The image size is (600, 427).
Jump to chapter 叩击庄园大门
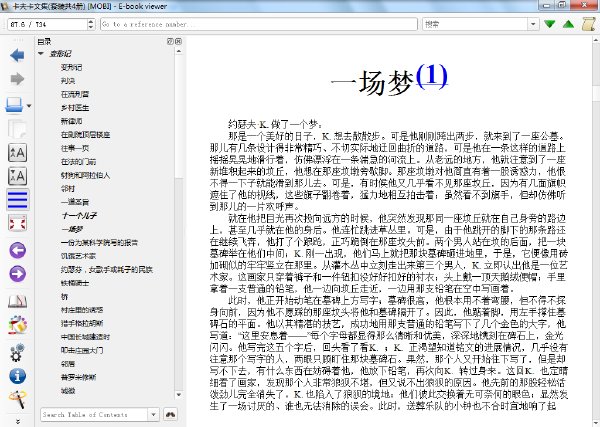point(82,350)
